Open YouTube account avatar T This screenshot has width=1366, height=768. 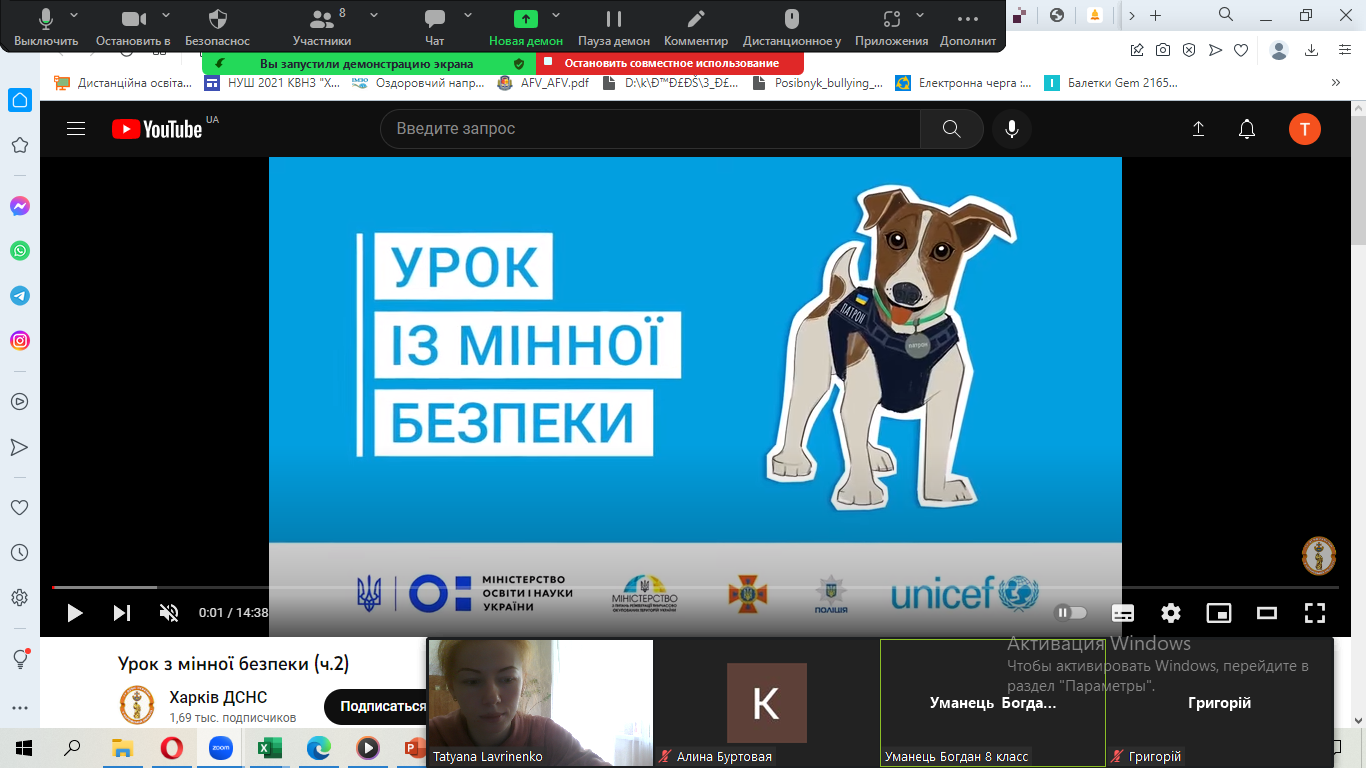tap(1305, 129)
